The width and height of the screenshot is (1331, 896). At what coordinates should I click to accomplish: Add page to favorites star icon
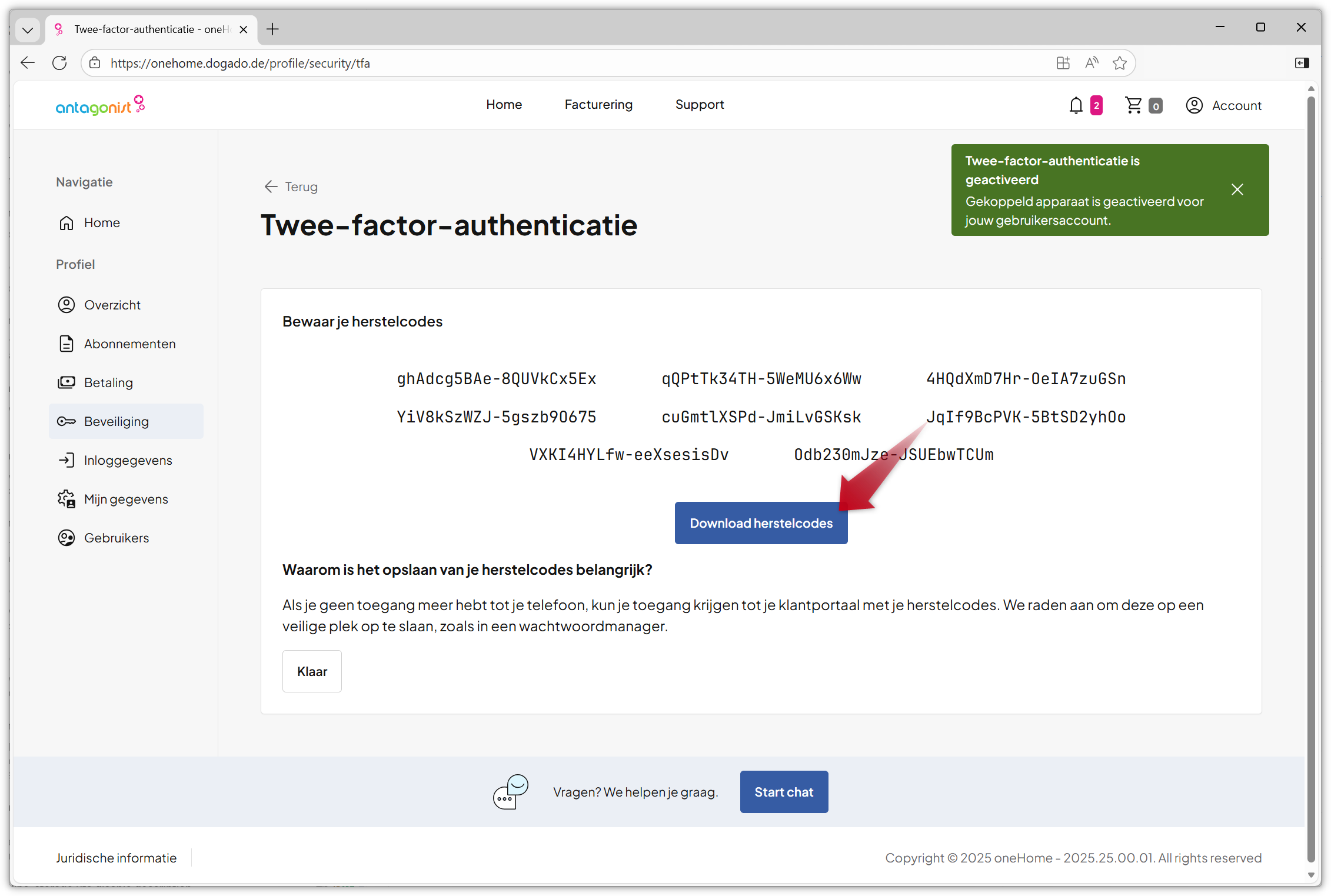(x=1119, y=63)
